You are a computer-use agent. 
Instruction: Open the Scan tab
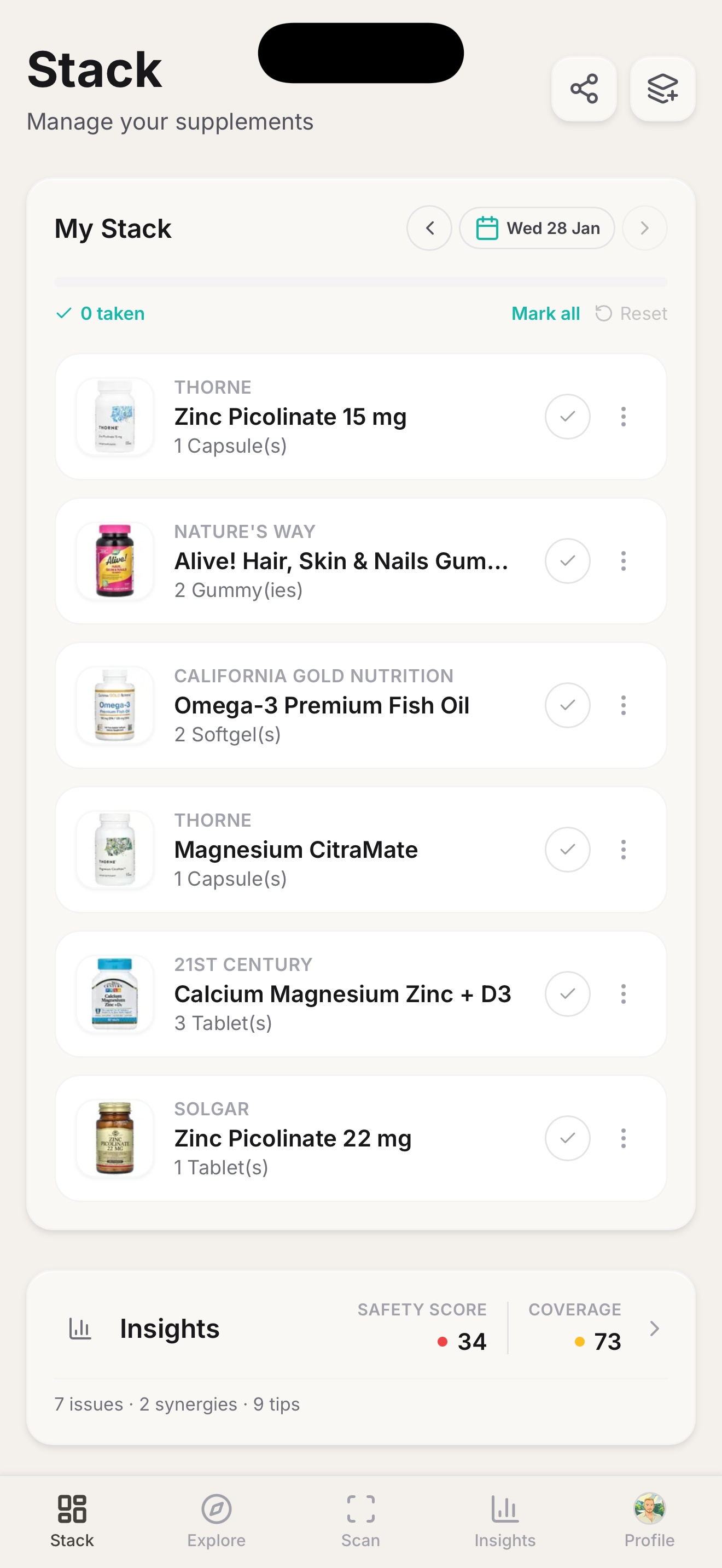click(x=360, y=1520)
